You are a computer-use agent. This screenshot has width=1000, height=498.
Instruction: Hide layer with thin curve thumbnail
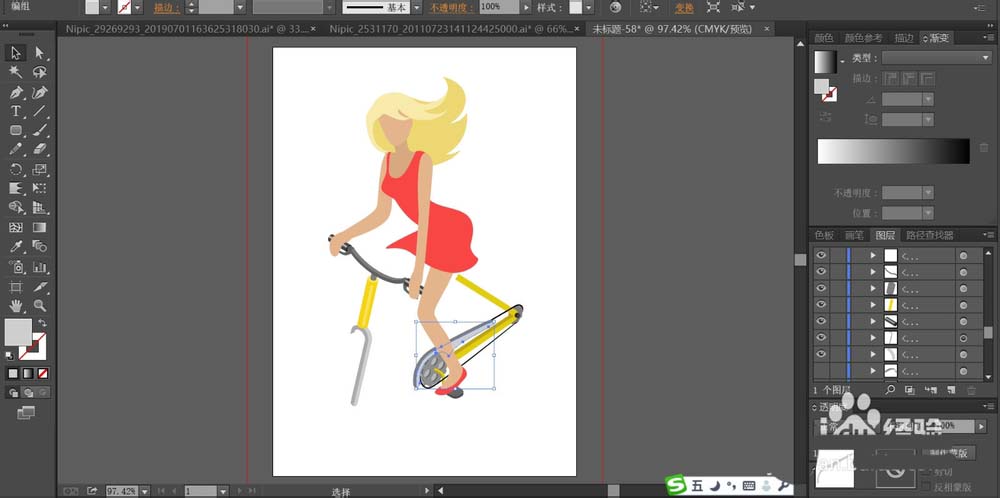(x=821, y=272)
